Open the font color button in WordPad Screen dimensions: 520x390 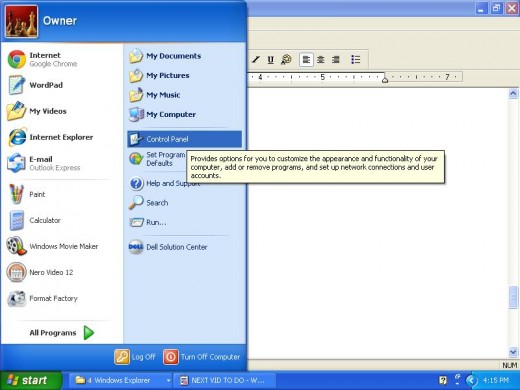point(286,60)
